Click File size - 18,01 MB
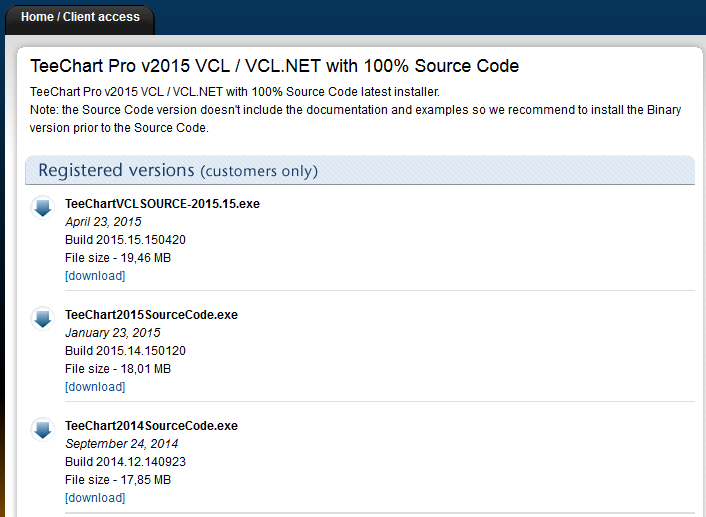Screen dimensions: 706x517 (118, 368)
